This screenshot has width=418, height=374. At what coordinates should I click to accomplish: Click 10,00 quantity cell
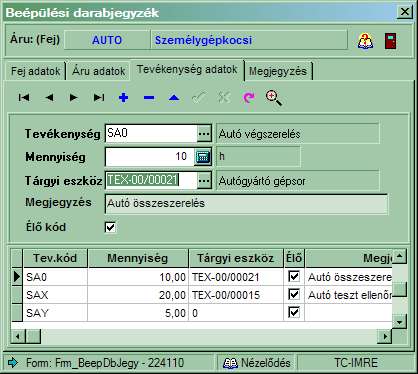pos(138,277)
